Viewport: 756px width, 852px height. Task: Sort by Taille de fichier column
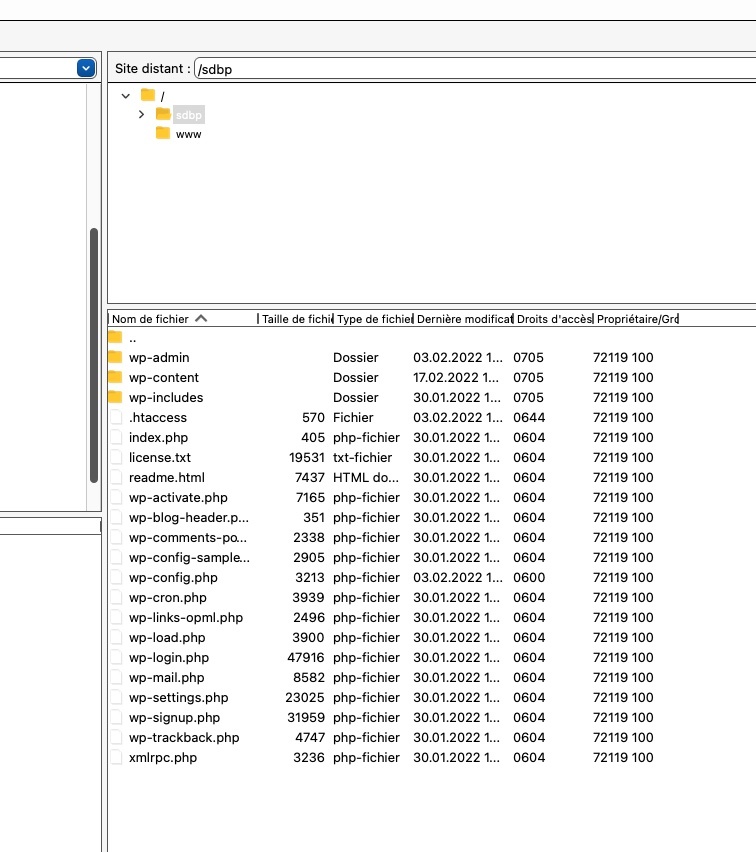(x=296, y=319)
